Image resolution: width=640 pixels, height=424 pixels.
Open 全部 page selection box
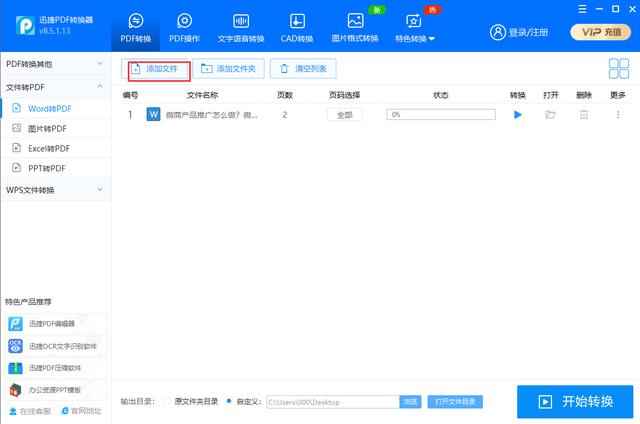pos(344,115)
